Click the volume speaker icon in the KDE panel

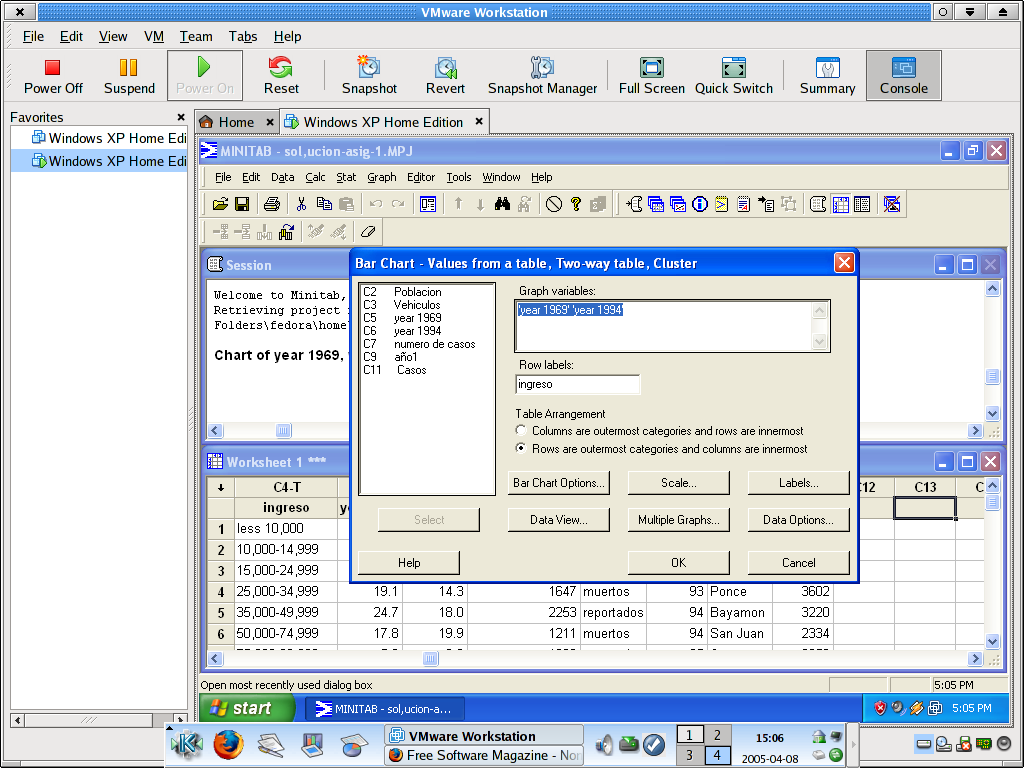point(605,744)
